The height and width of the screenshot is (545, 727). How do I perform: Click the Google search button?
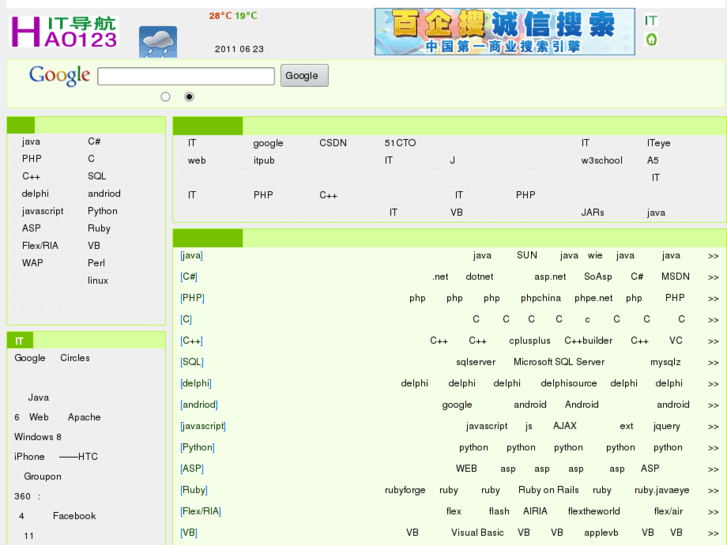coord(304,76)
